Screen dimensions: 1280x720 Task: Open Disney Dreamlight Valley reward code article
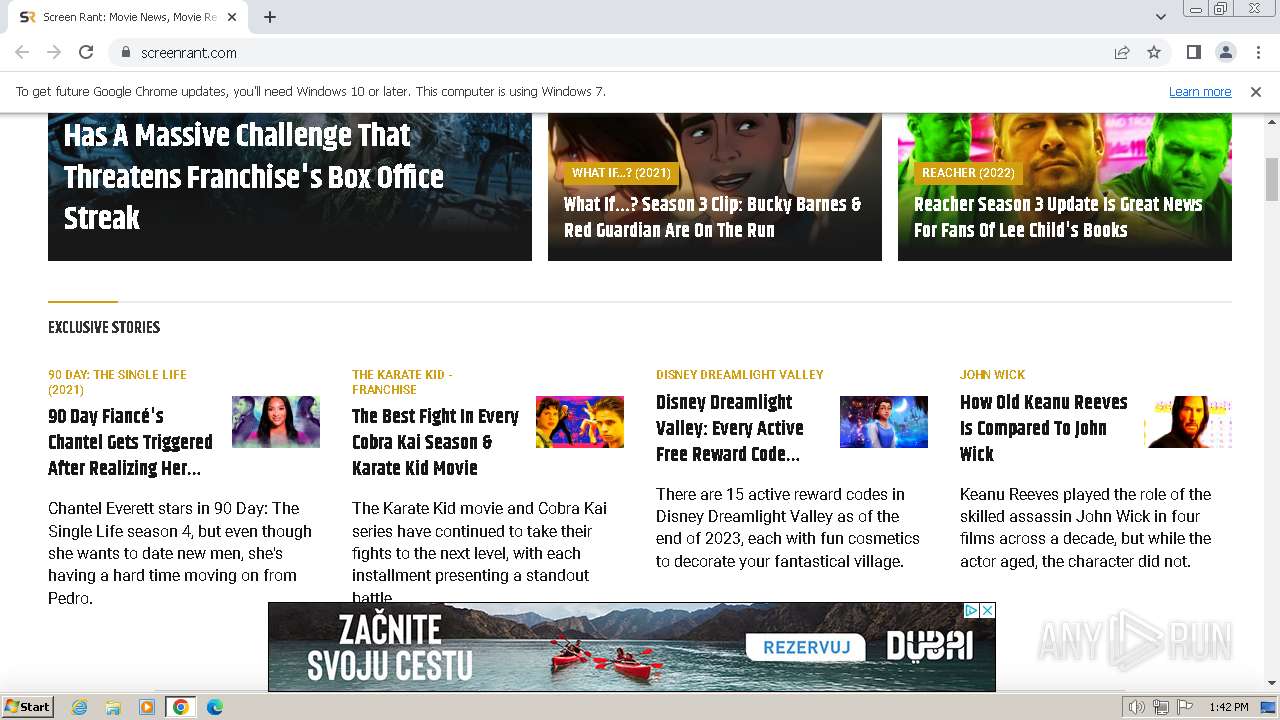pyautogui.click(x=730, y=428)
